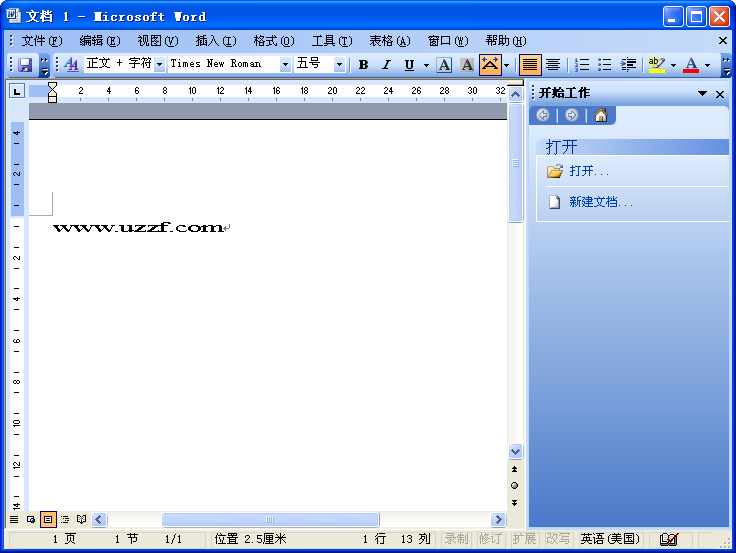Screen dimensions: 736x553
Task: Switch to Print Layout view icon
Action: pos(48,519)
